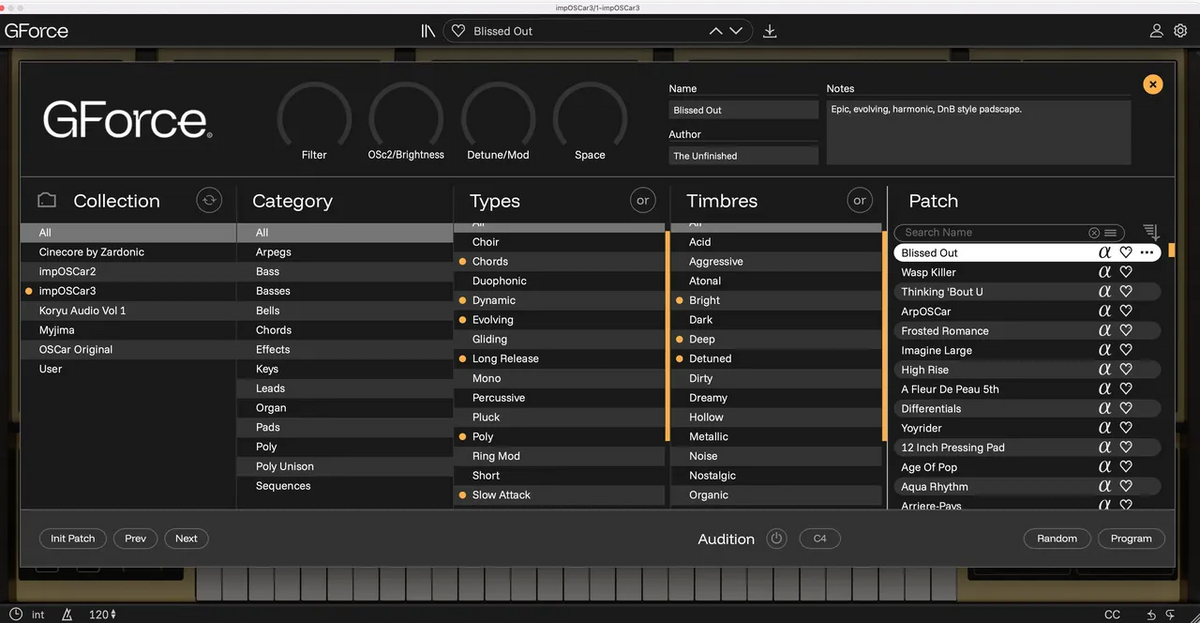Toggle the Audition power button

coord(777,538)
